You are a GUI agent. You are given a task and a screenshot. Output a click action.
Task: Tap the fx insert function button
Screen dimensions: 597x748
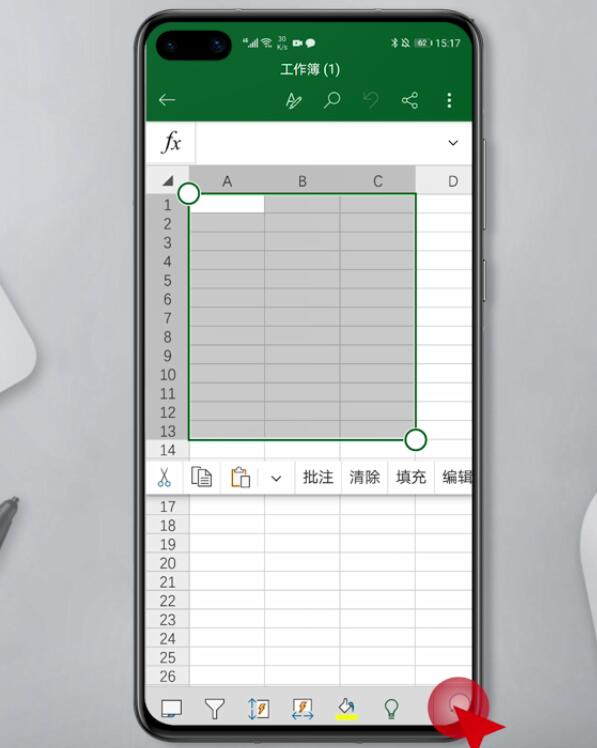(171, 142)
